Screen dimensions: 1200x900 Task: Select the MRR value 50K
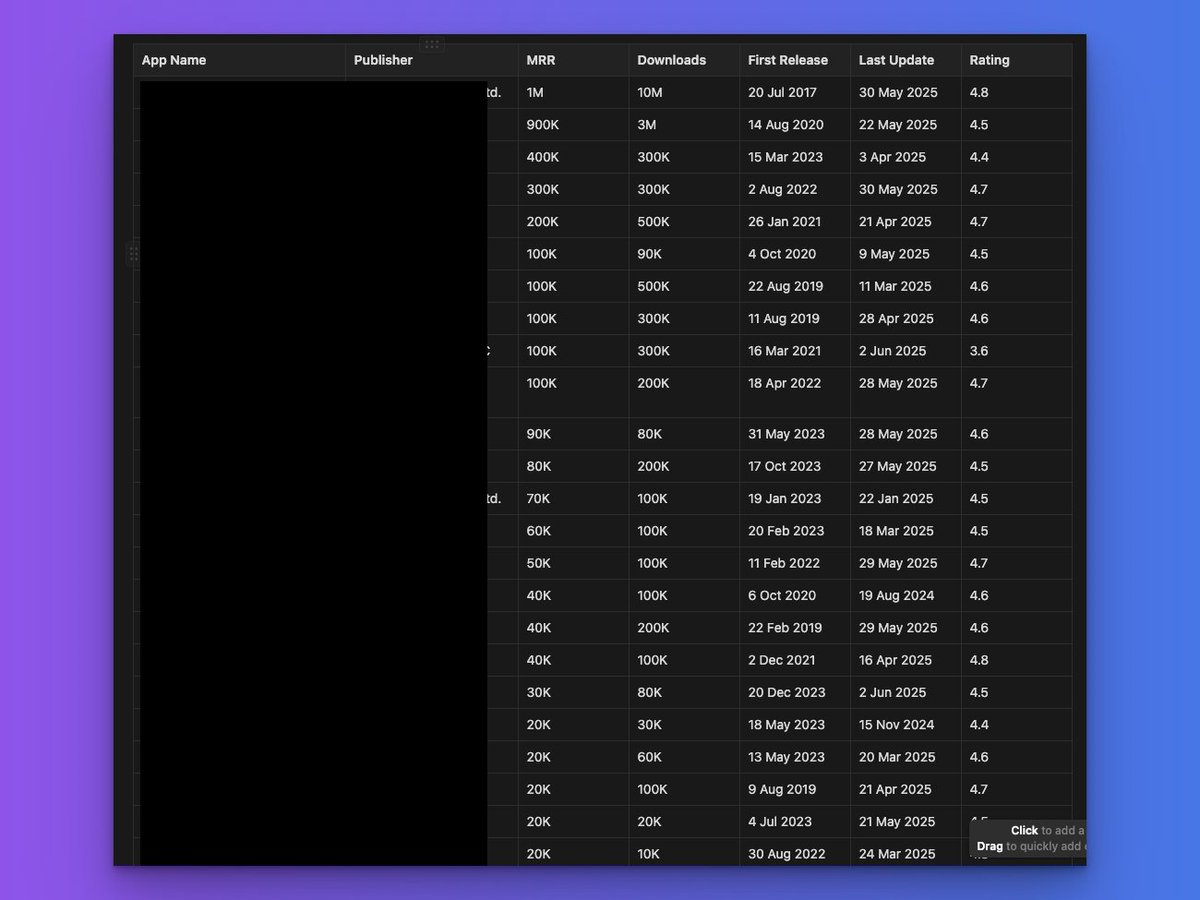pos(539,563)
